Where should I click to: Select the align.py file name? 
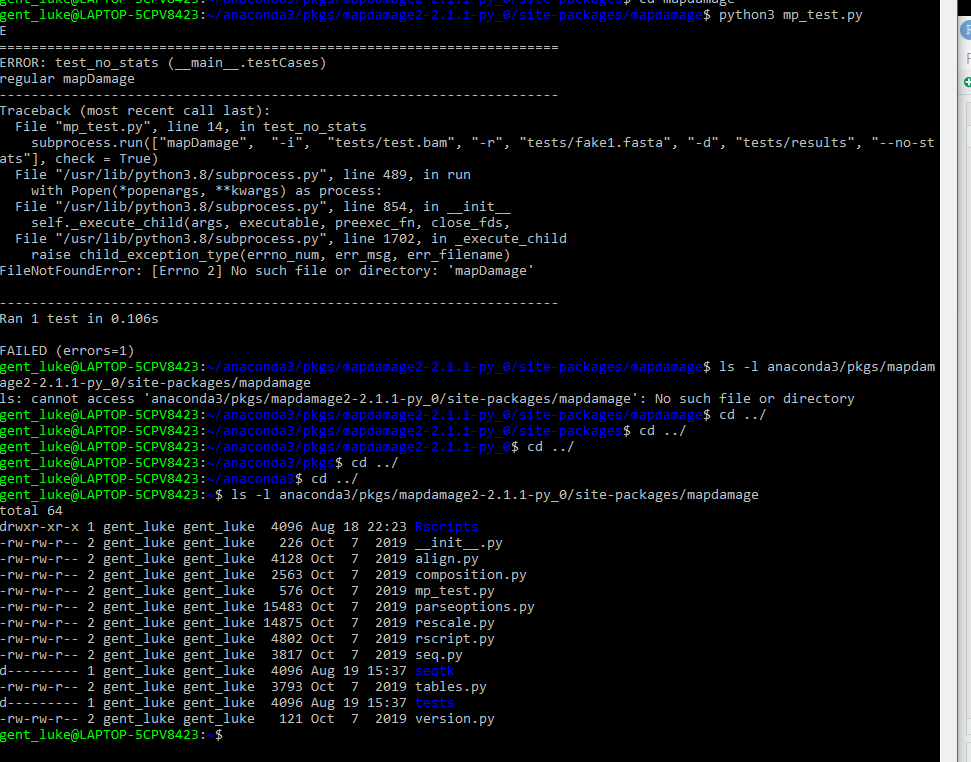click(x=446, y=559)
